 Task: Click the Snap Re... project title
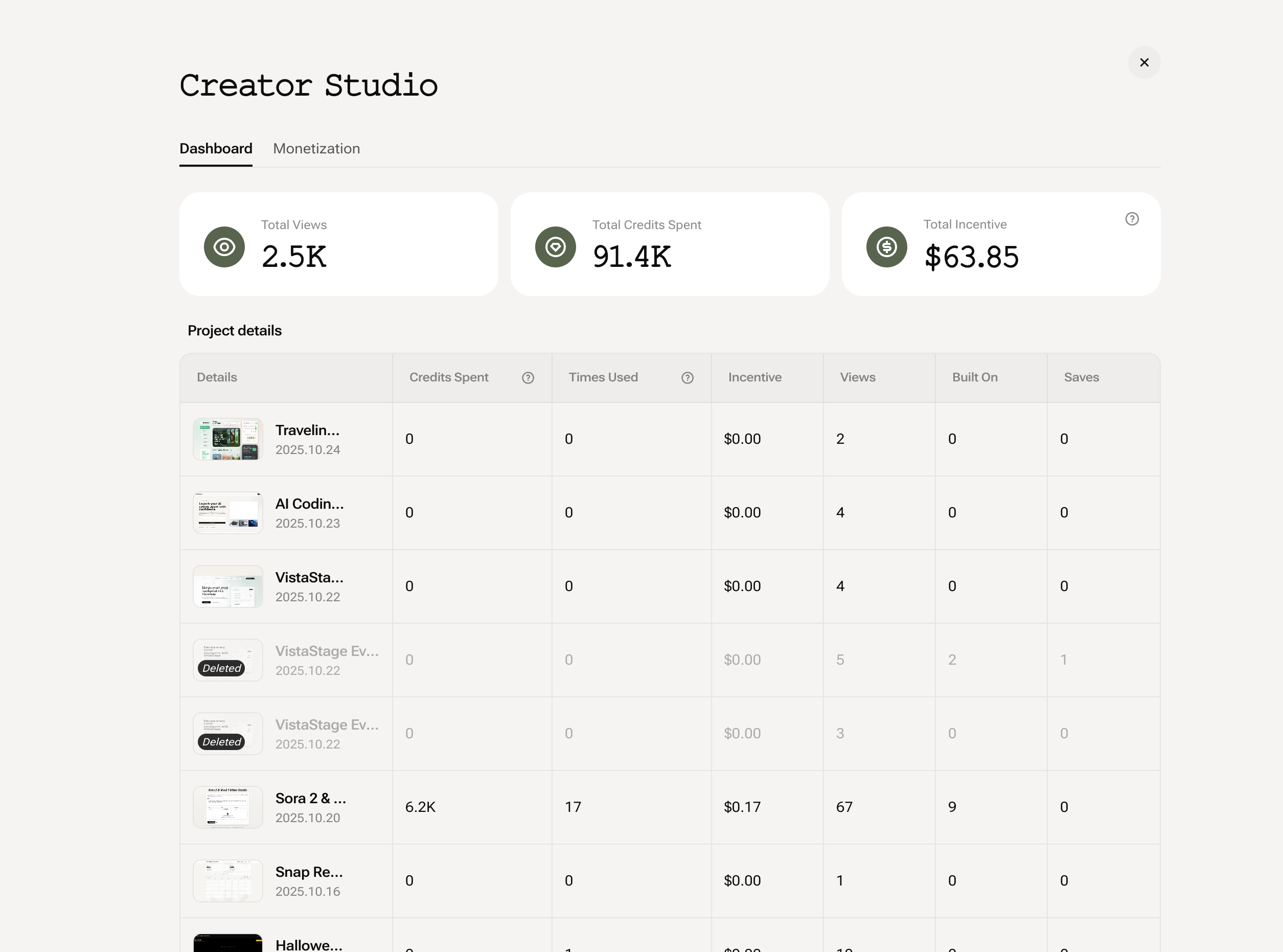tap(309, 872)
